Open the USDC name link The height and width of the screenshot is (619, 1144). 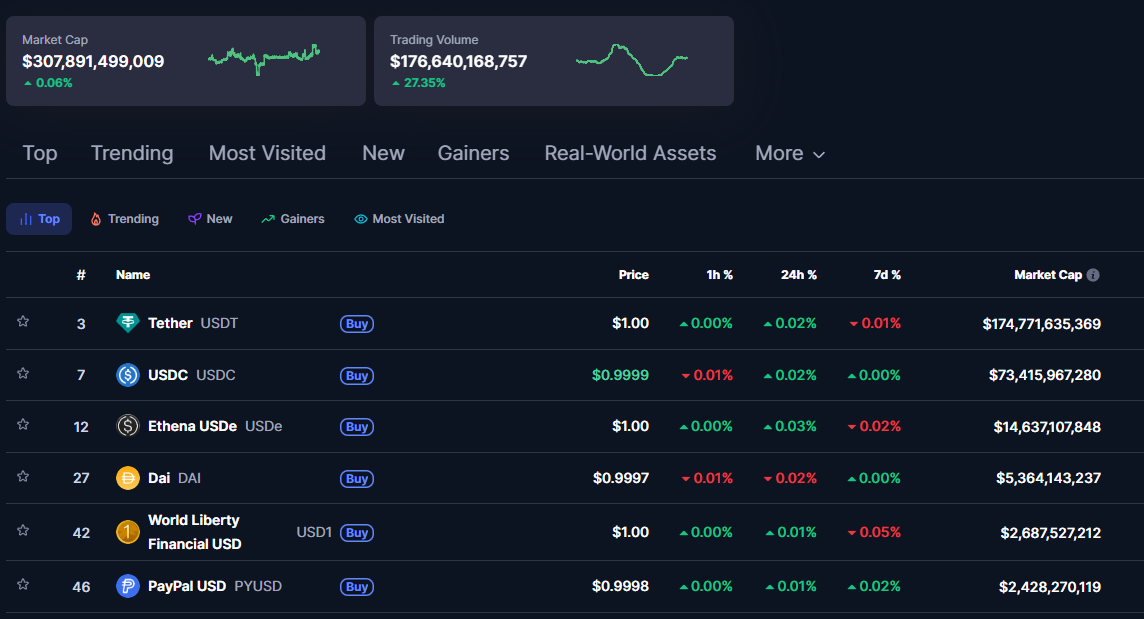(x=191, y=374)
